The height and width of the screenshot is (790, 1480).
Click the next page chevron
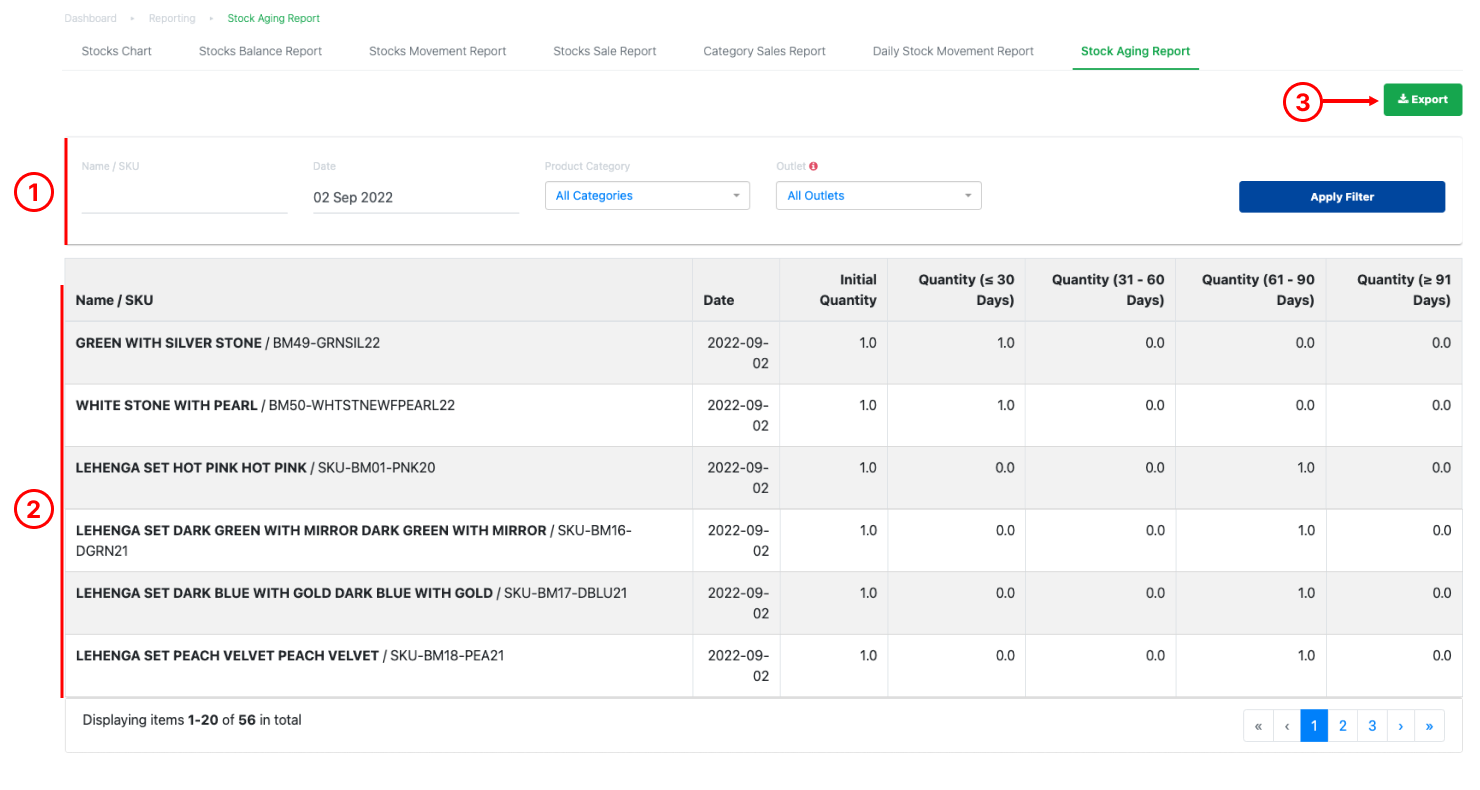point(1401,726)
